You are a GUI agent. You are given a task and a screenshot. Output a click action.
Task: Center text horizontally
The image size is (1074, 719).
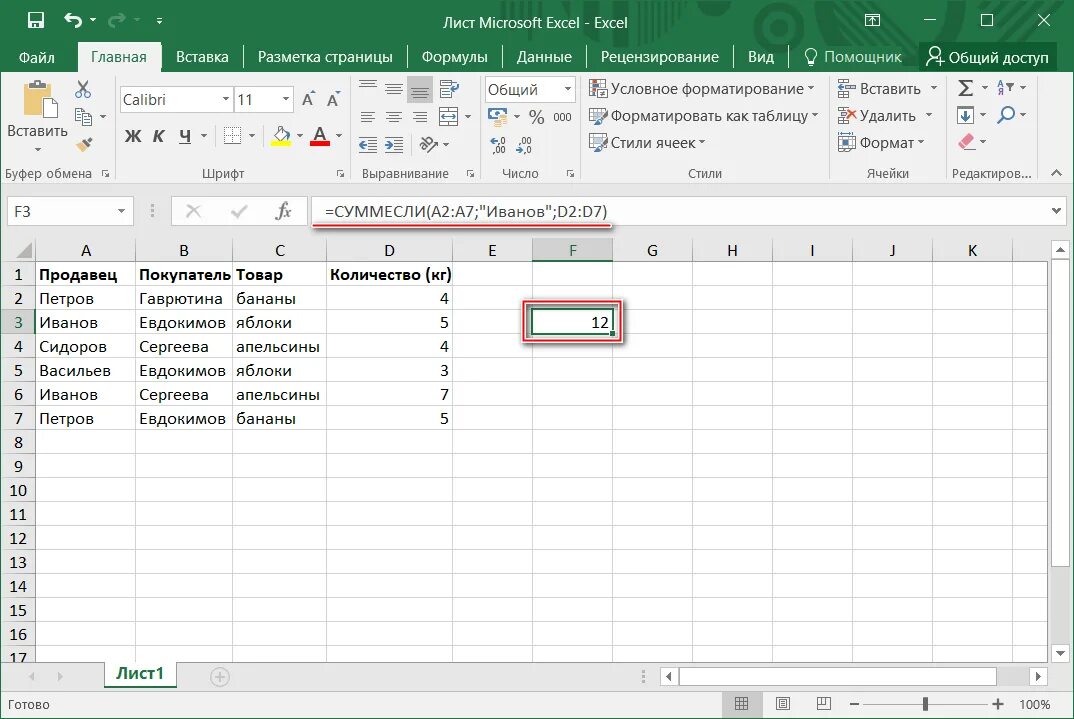pos(394,117)
